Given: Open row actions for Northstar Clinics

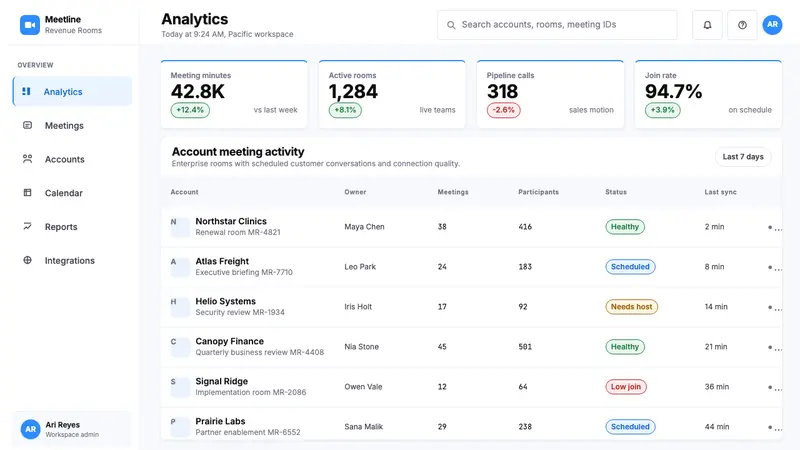Looking at the screenshot, I should [774, 228].
